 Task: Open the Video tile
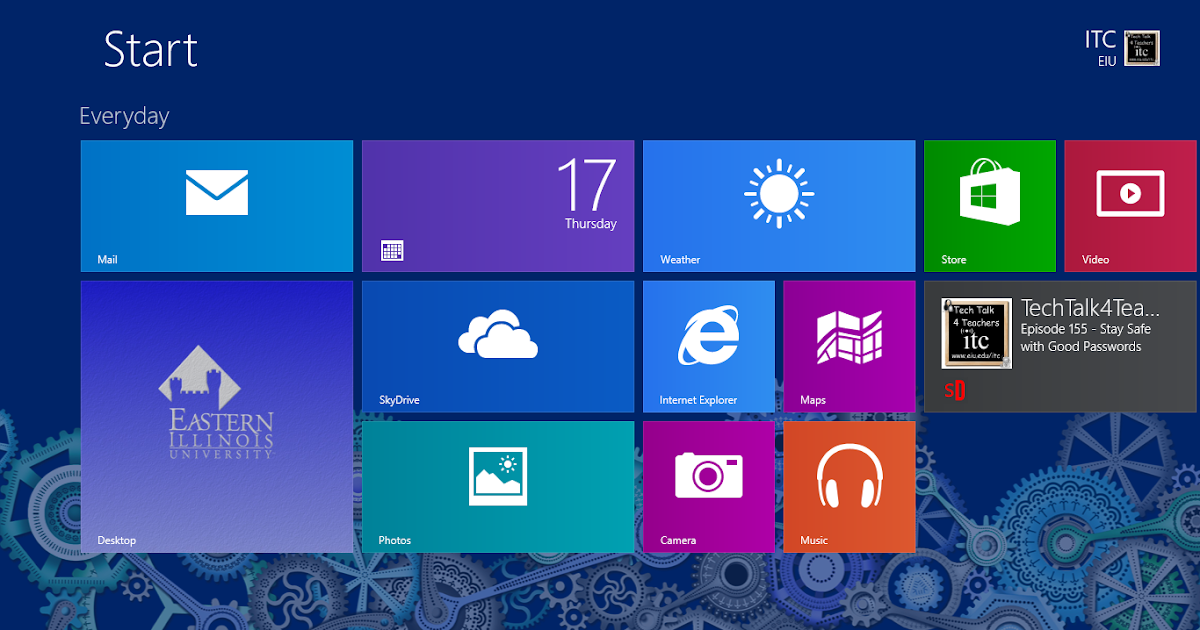(1130, 206)
